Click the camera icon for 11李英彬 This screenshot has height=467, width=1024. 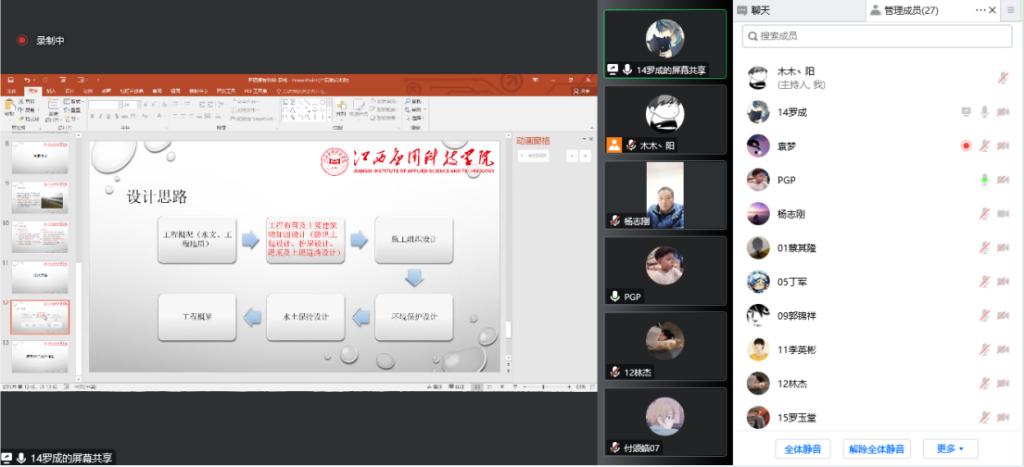[x=1003, y=349]
